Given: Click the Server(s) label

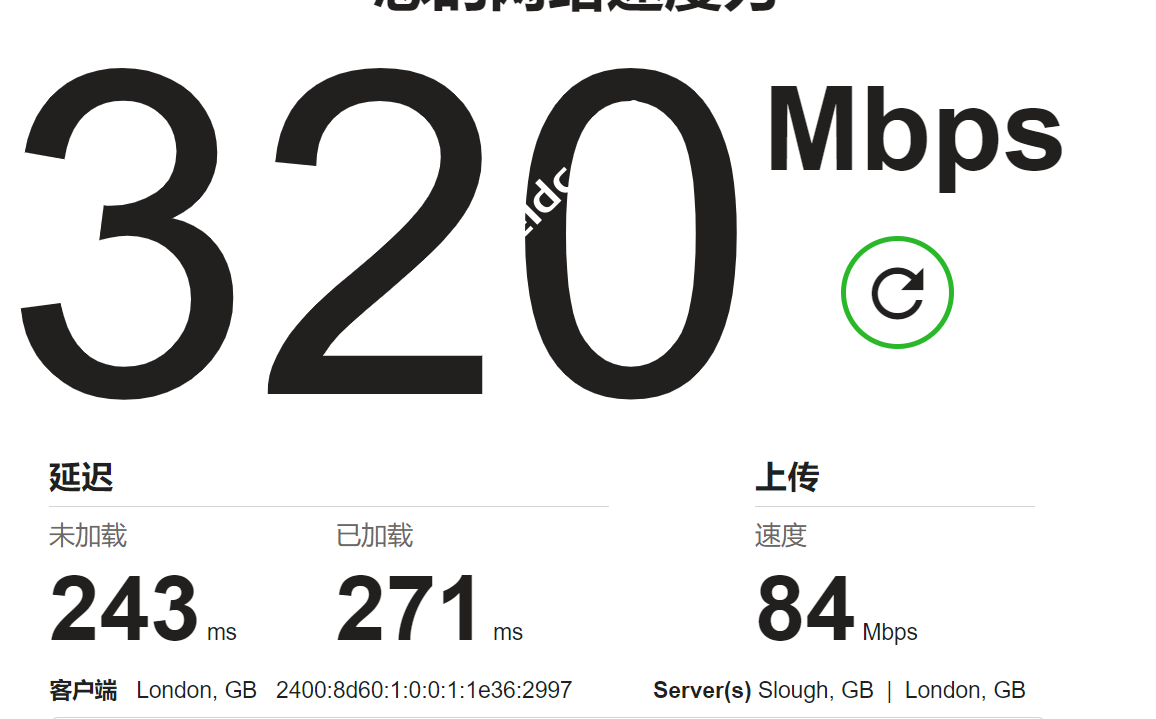Looking at the screenshot, I should point(702,690).
